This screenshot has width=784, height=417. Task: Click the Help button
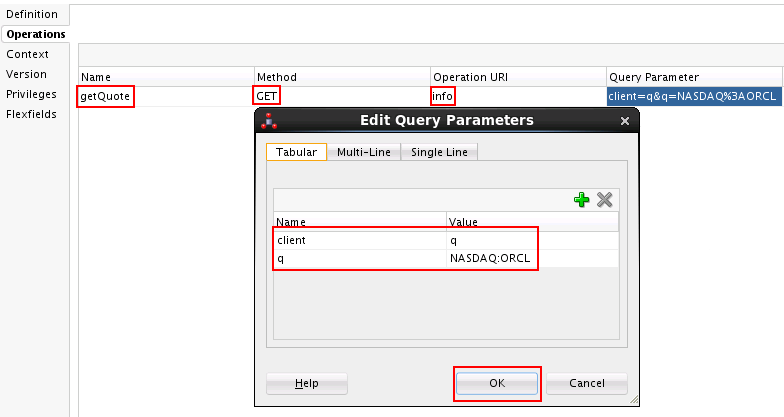tap(306, 383)
